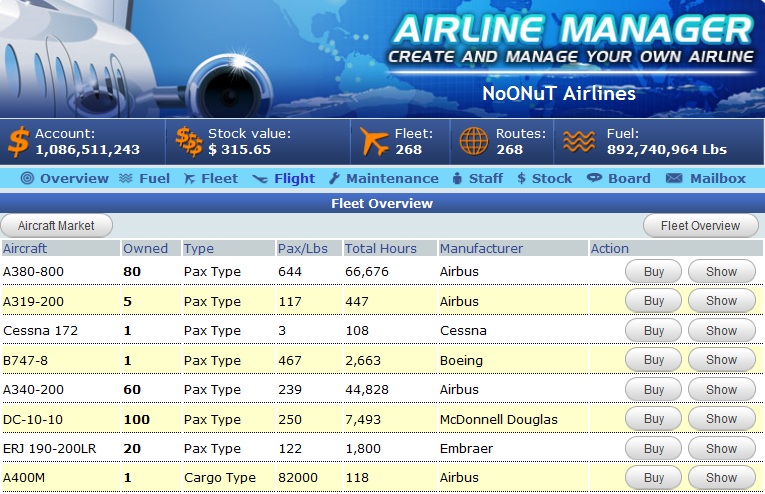The height and width of the screenshot is (494, 765).
Task: Click the Stock value money icon
Action: [189, 142]
